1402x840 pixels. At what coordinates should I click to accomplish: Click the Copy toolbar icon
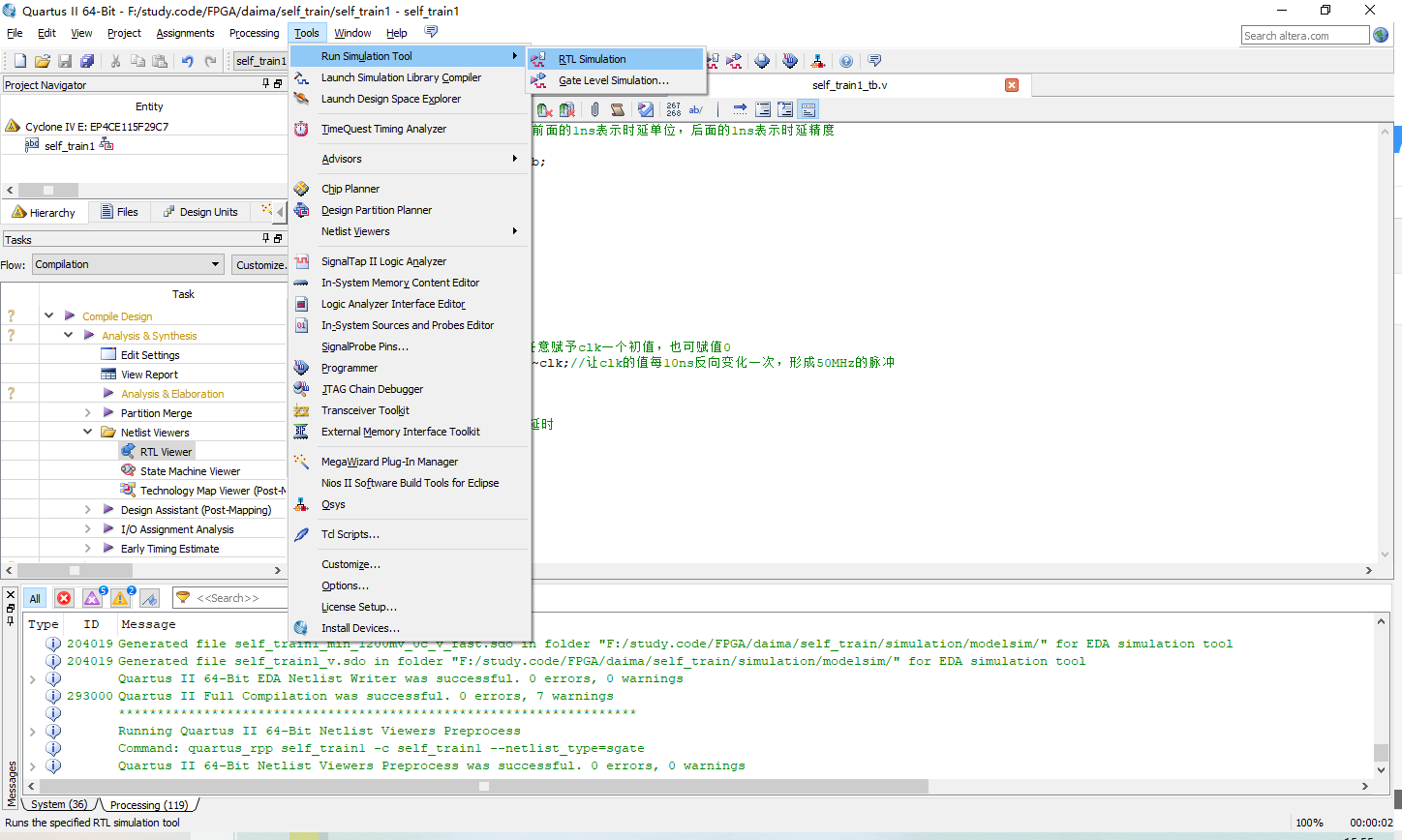click(137, 61)
